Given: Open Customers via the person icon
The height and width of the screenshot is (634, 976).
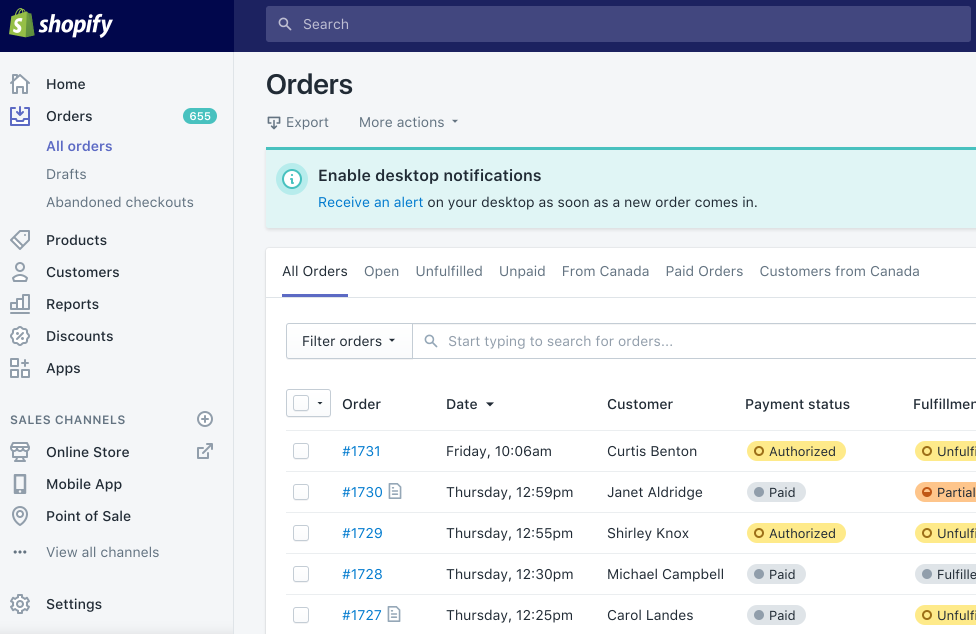Looking at the screenshot, I should click(20, 272).
